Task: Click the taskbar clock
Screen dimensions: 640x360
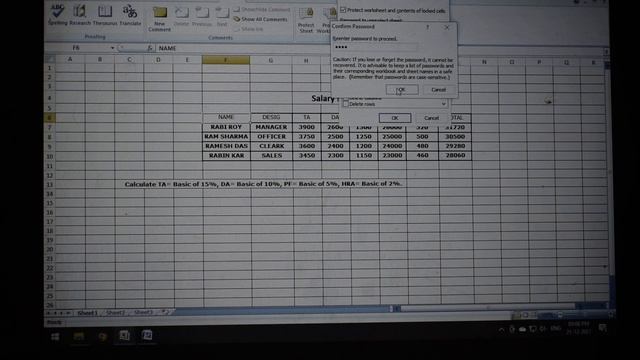Action: [x=578, y=327]
